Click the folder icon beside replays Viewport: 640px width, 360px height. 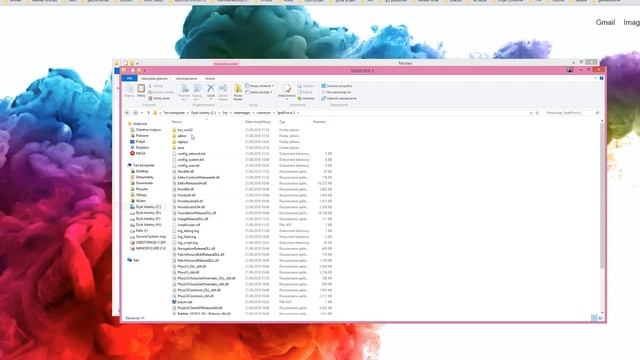174,142
